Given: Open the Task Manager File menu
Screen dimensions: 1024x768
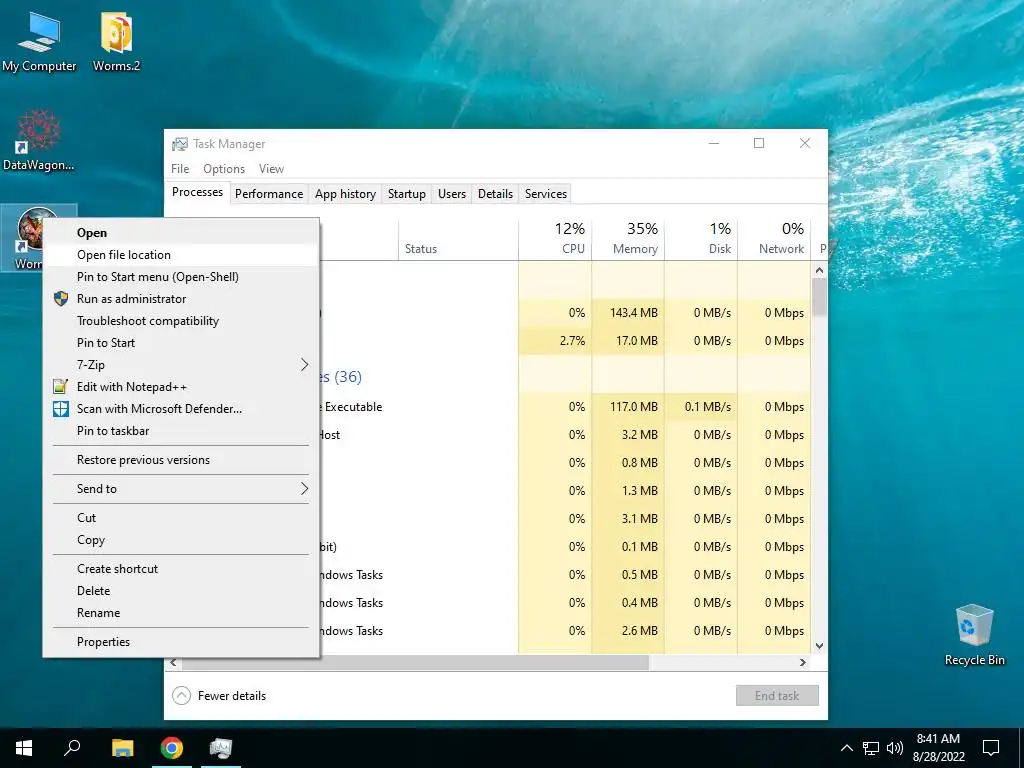Looking at the screenshot, I should [180, 168].
